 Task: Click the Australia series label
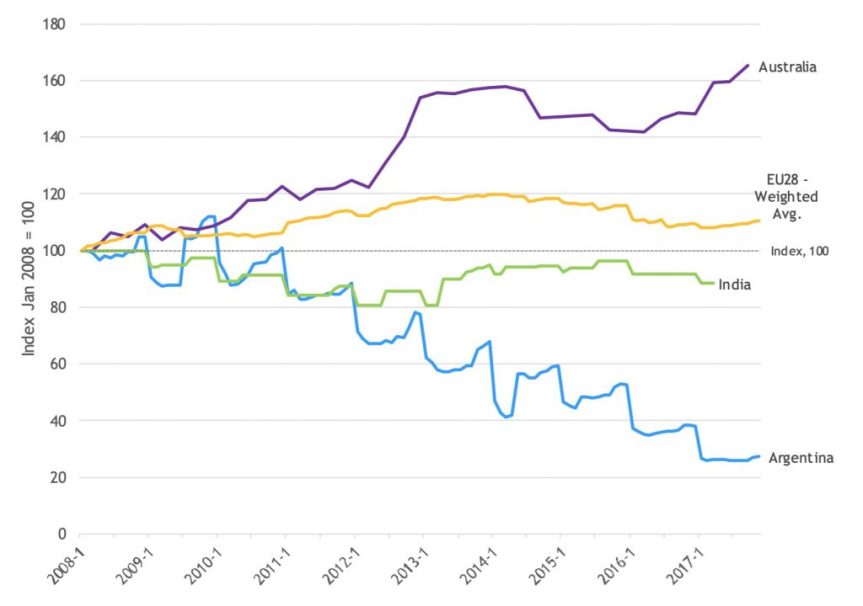(x=787, y=67)
